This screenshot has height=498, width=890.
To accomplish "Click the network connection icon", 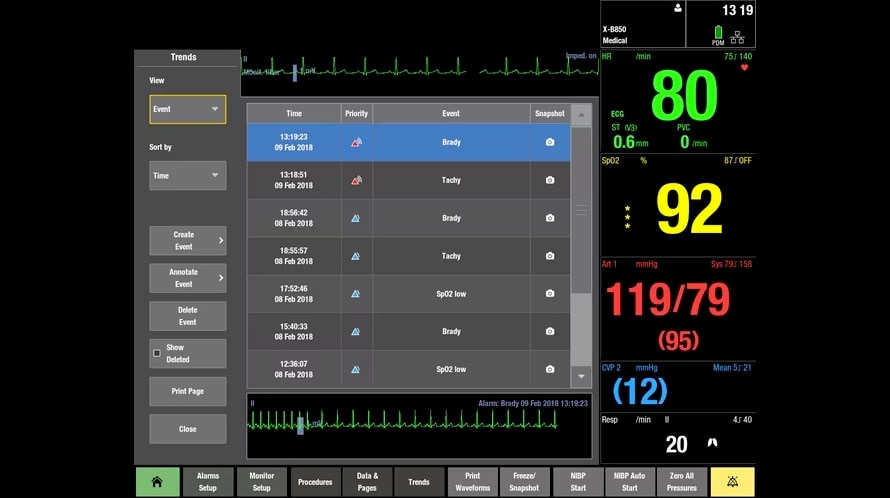I will tap(737, 37).
